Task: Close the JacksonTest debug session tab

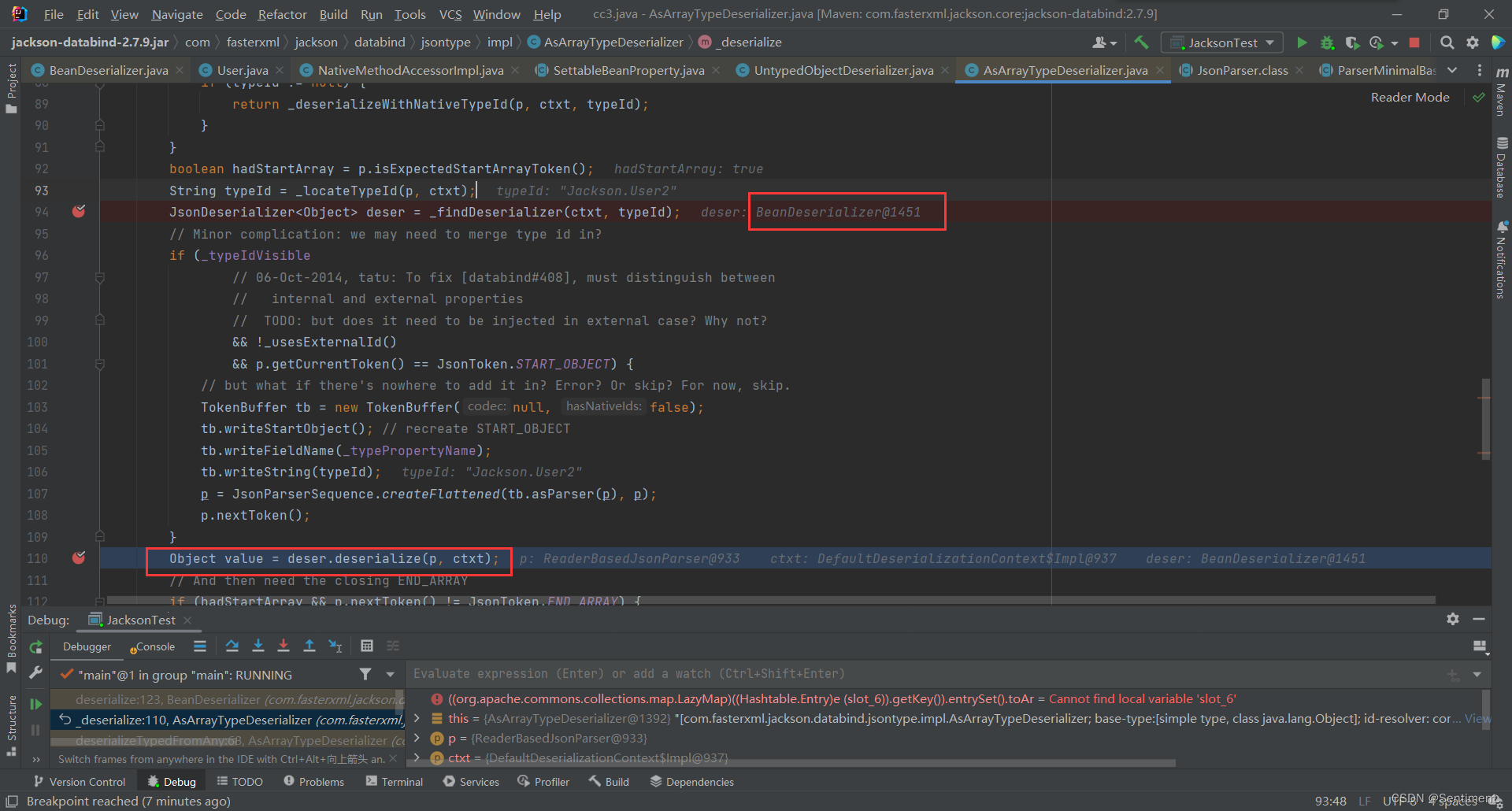Action: pos(187,620)
